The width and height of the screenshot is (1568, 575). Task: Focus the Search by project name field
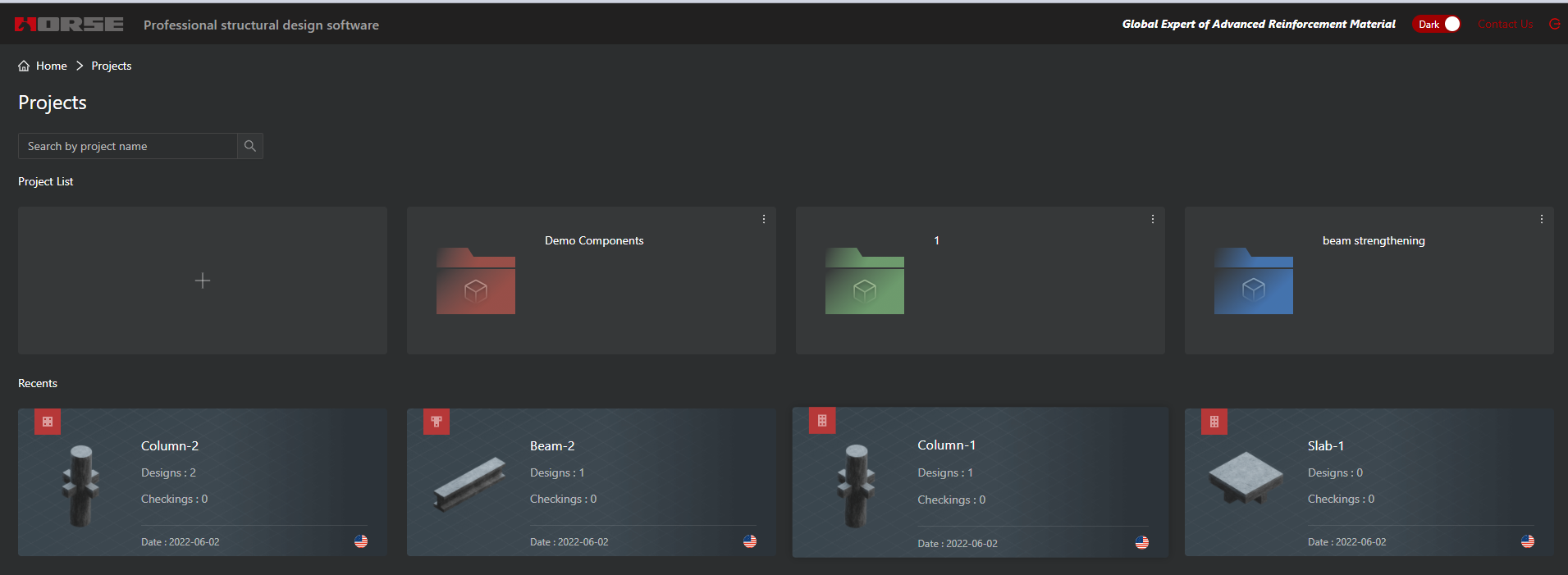(x=128, y=146)
